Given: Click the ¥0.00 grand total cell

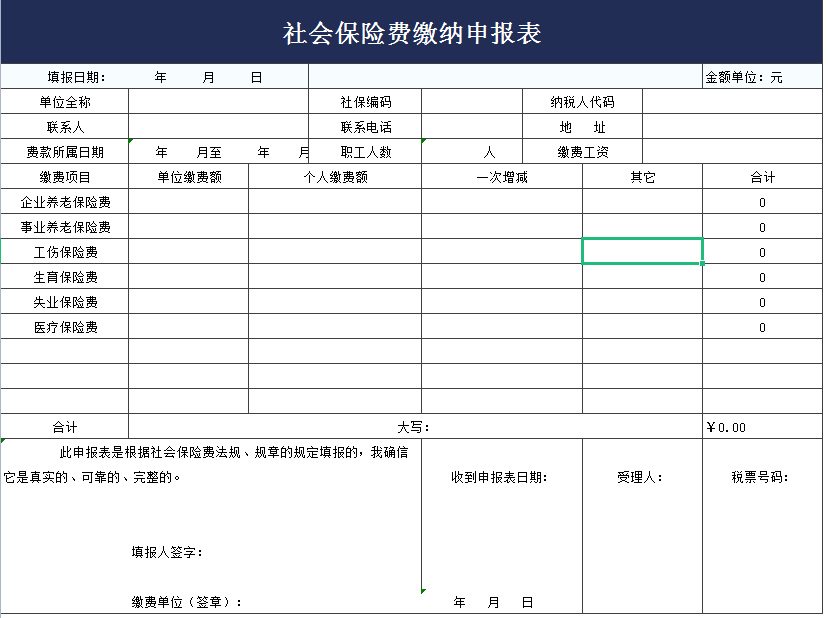Looking at the screenshot, I should (x=761, y=427).
